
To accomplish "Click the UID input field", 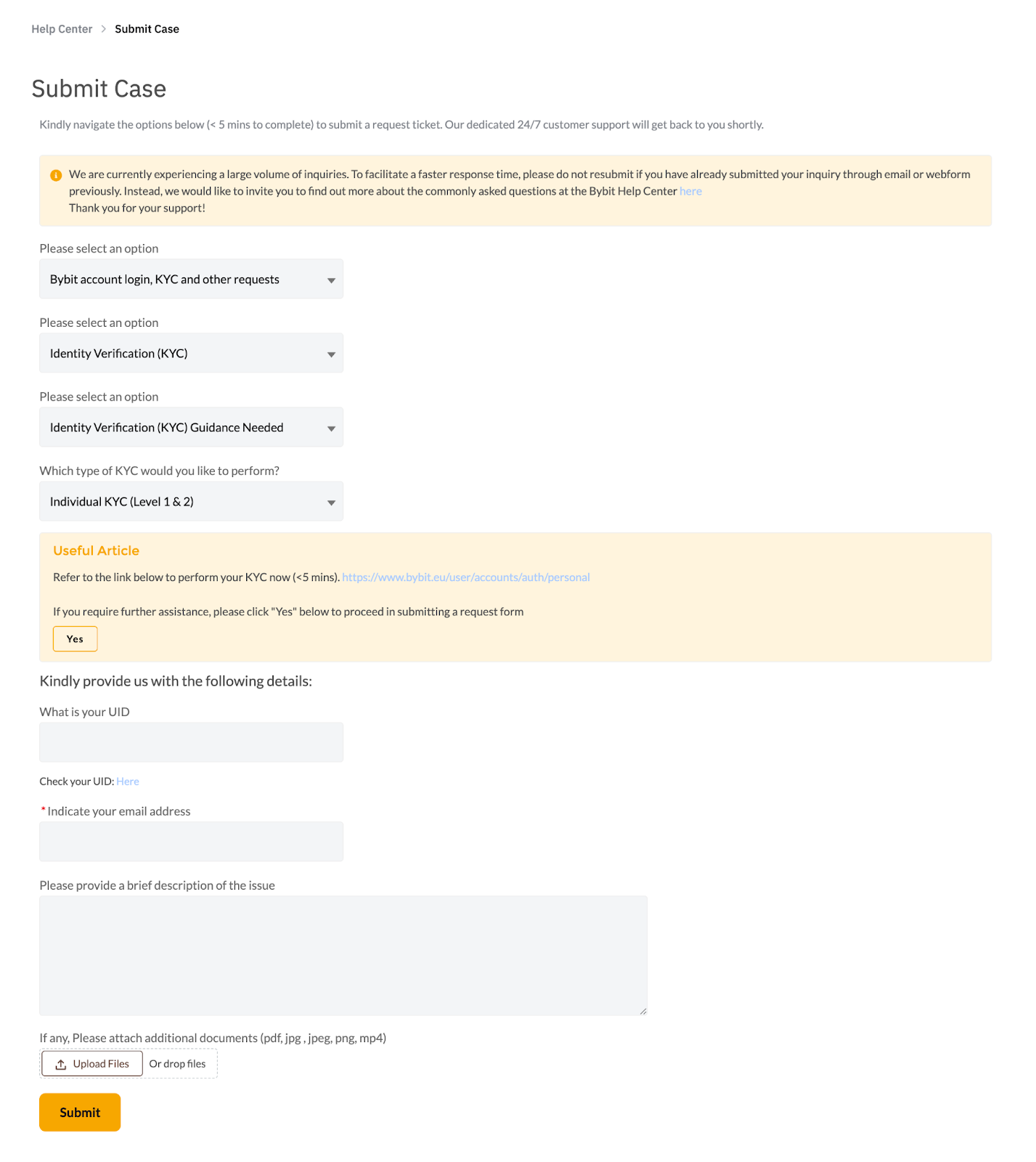I will coord(191,742).
